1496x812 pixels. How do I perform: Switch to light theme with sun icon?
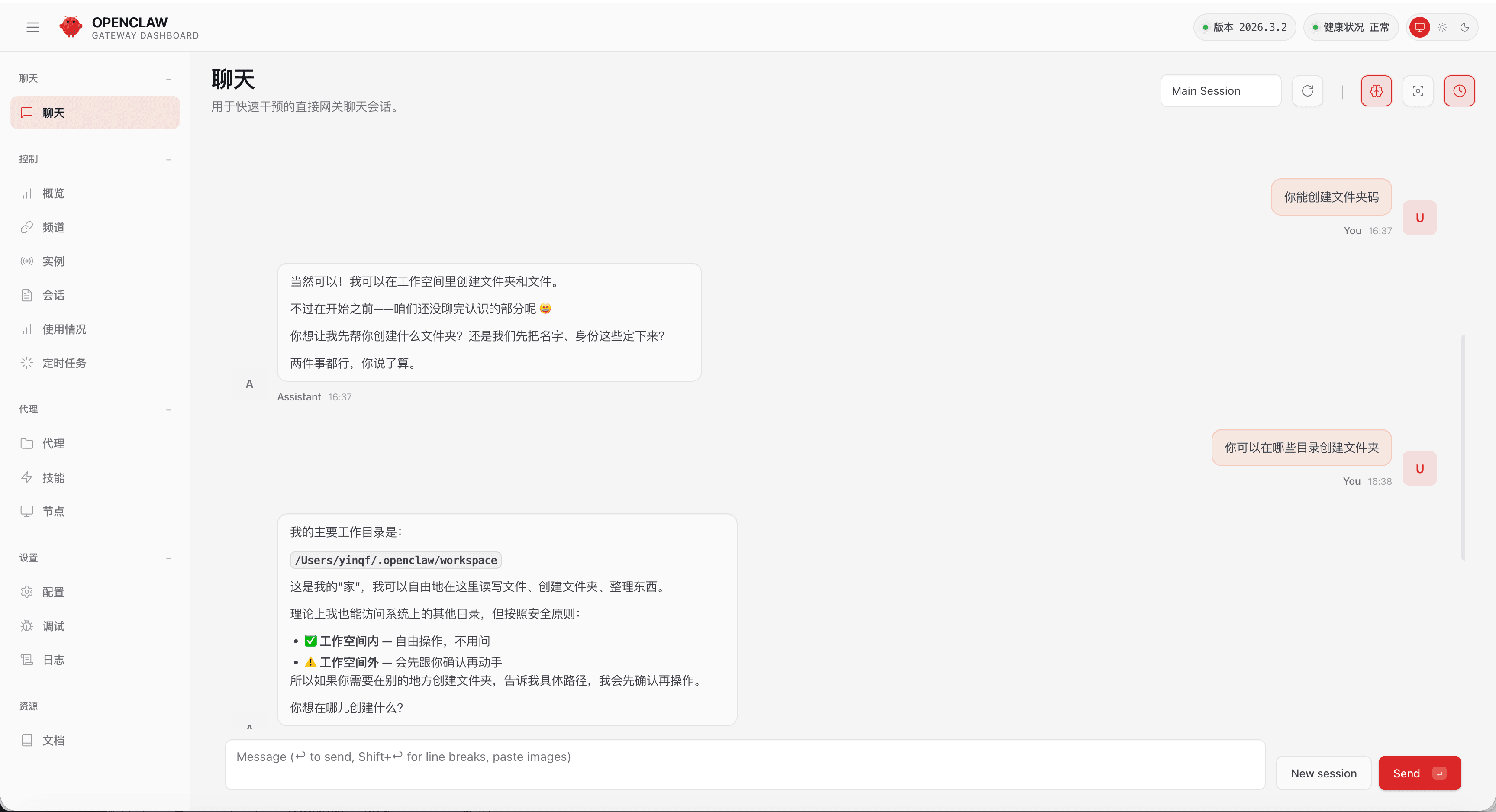(1442, 27)
